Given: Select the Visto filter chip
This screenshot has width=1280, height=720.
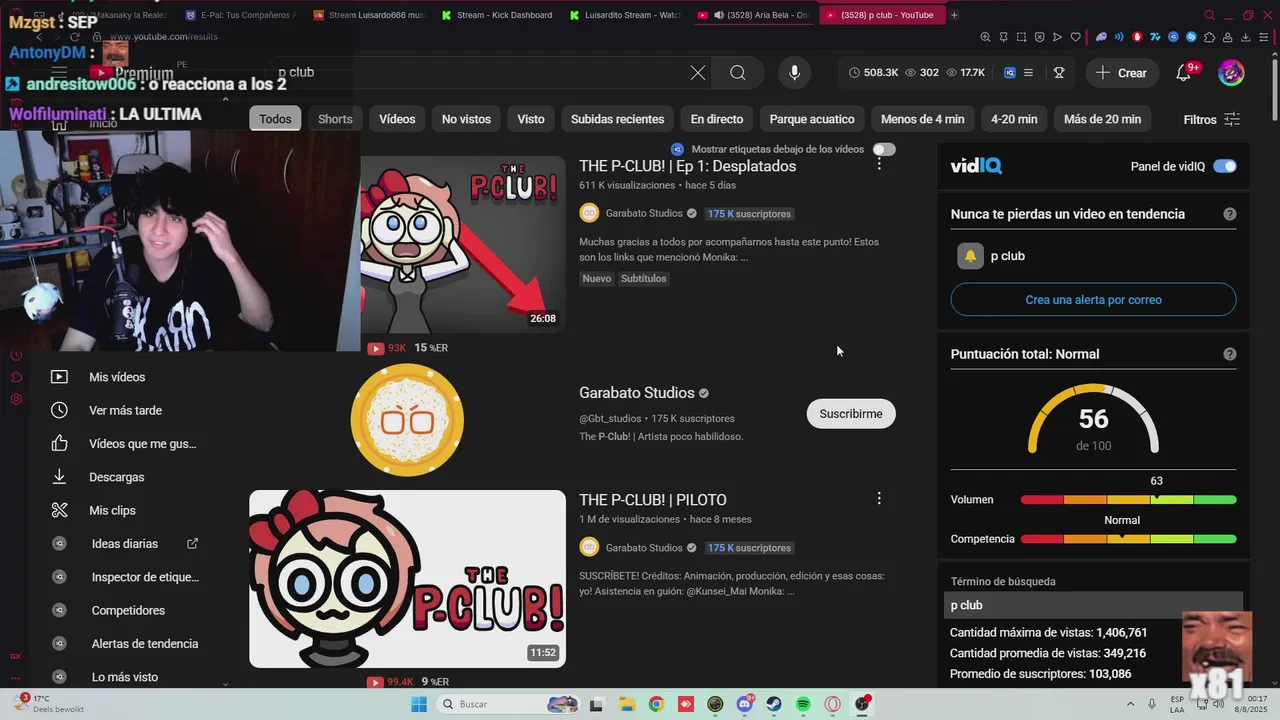Looking at the screenshot, I should [531, 119].
